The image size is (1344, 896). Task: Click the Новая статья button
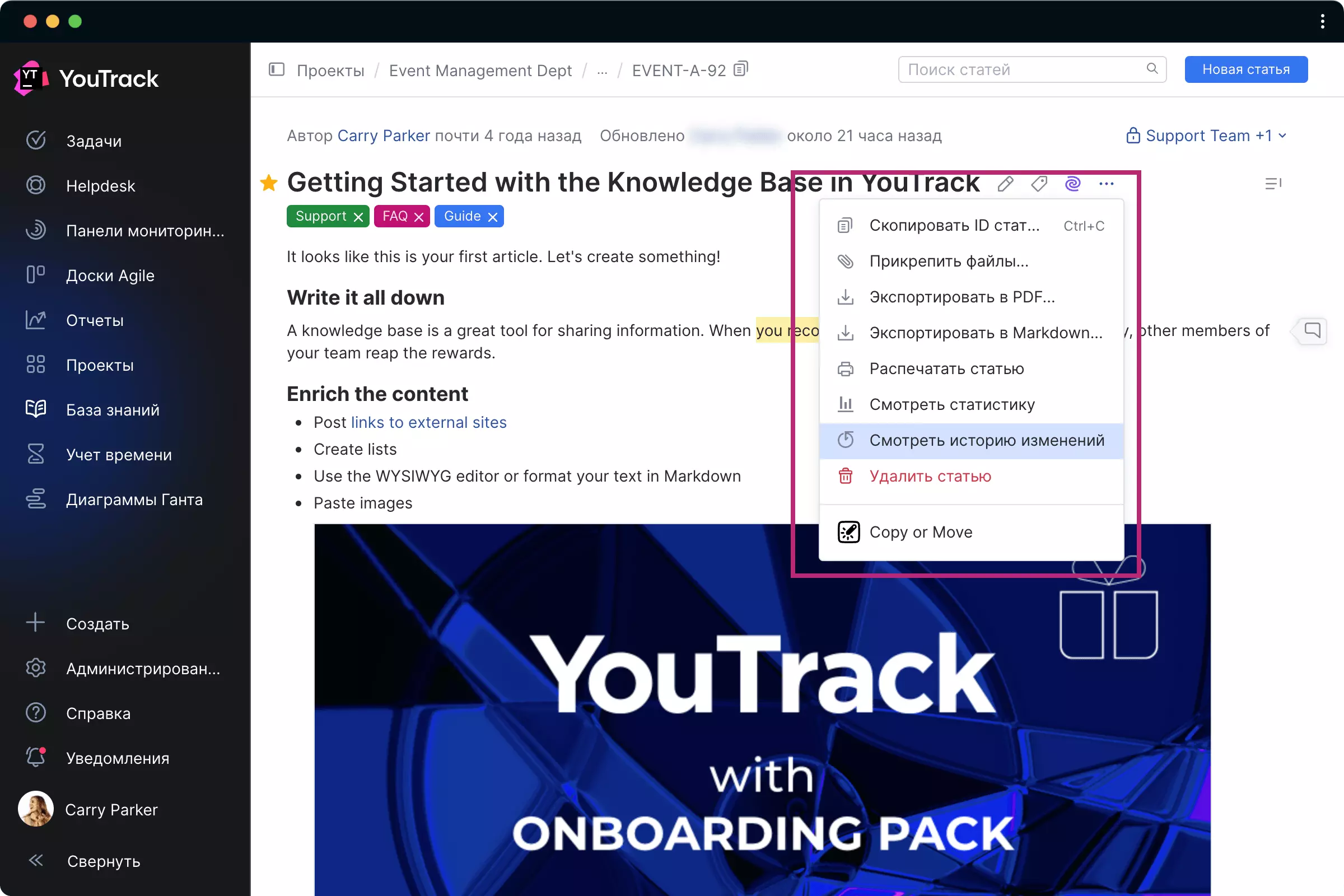[1245, 69]
